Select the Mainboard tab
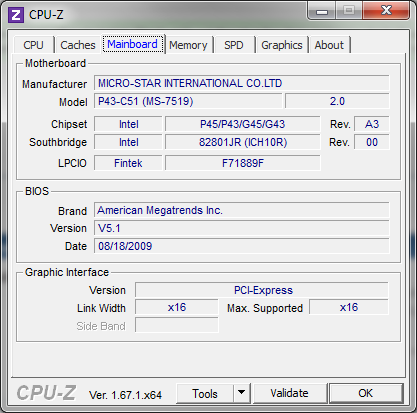The height and width of the screenshot is (413, 417). (133, 44)
